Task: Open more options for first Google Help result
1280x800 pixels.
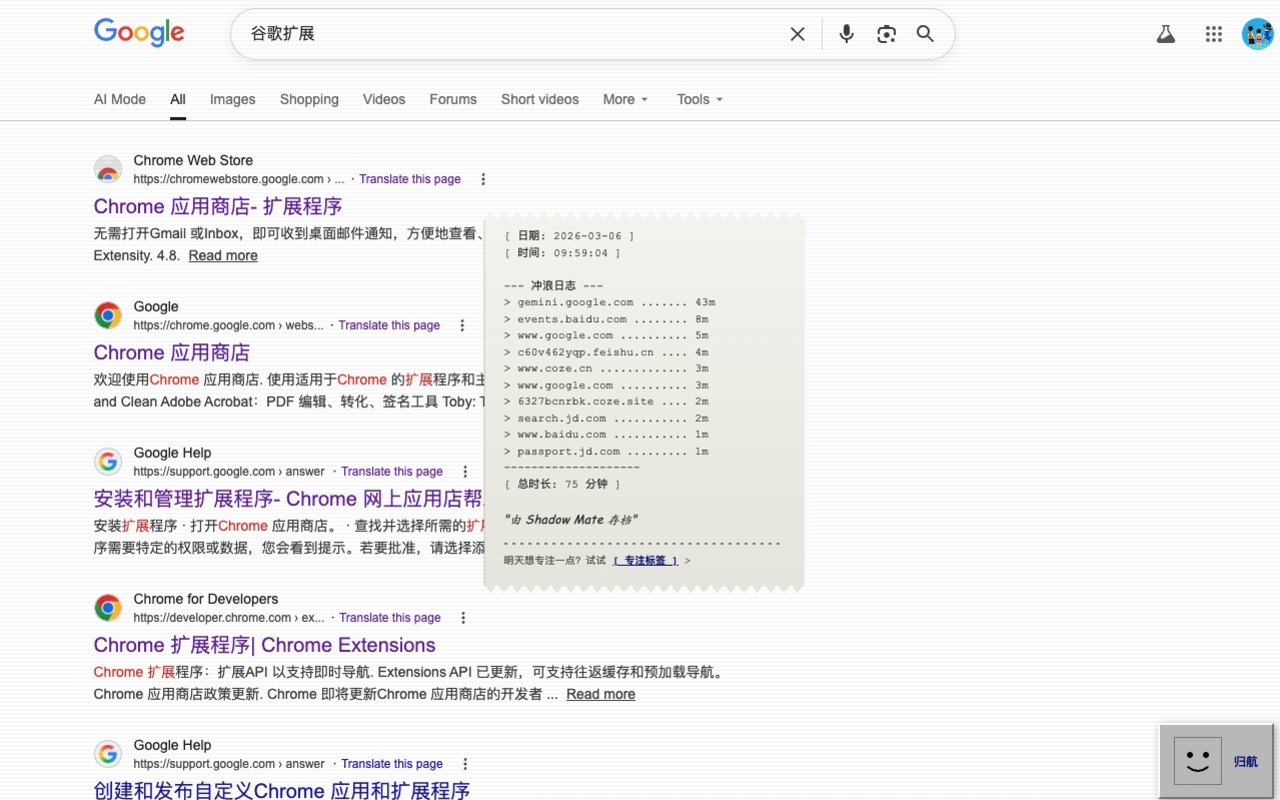Action: [465, 471]
